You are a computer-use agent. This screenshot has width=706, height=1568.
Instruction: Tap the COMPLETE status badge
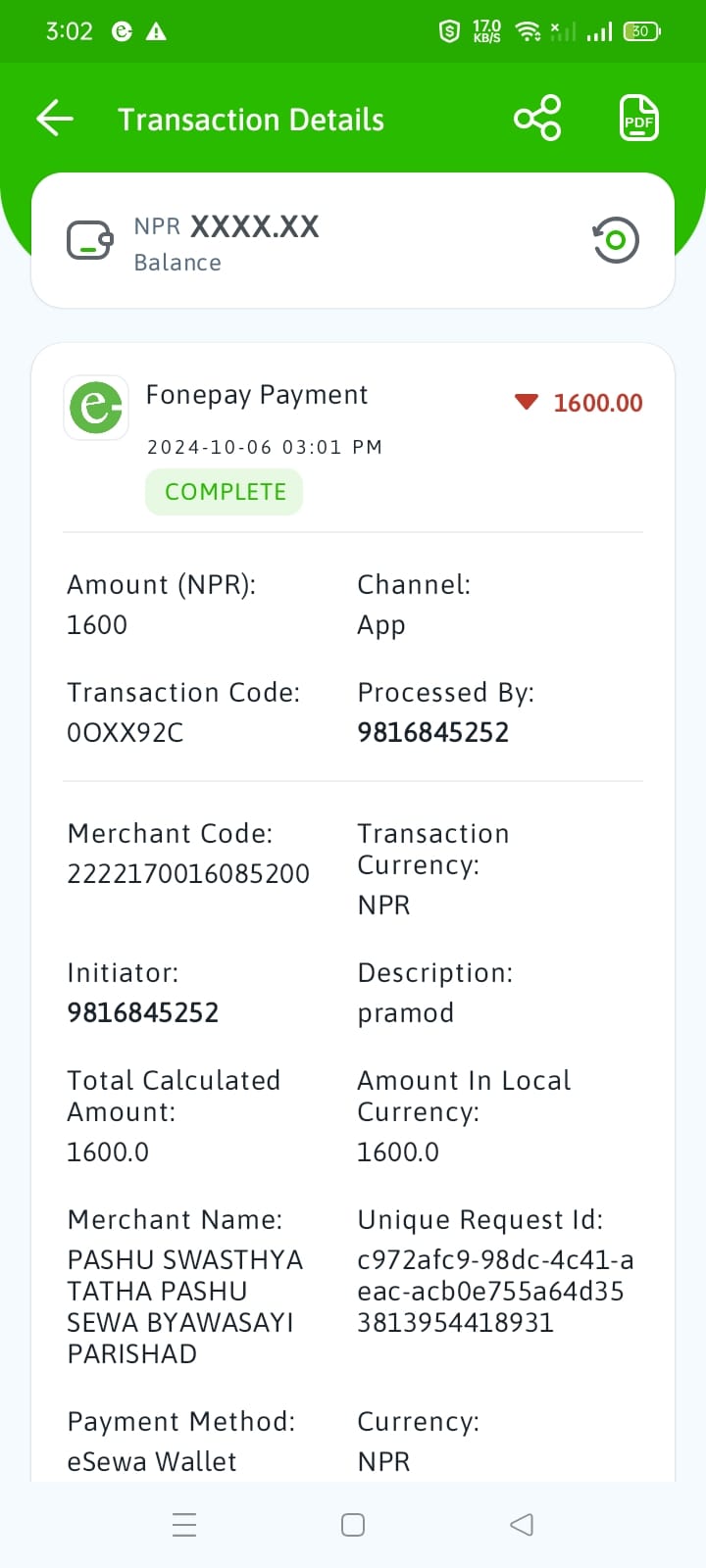(x=225, y=492)
